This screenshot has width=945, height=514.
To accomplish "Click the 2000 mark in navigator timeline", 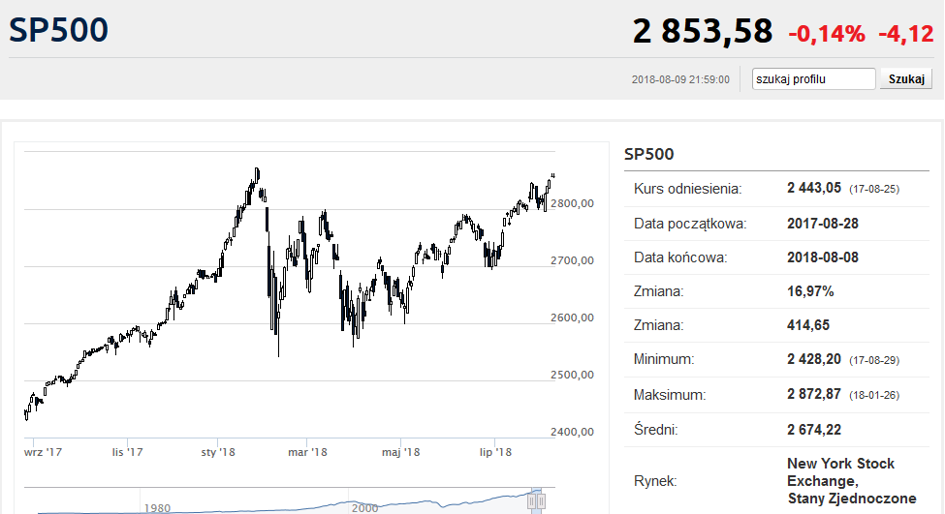I will tap(364, 507).
